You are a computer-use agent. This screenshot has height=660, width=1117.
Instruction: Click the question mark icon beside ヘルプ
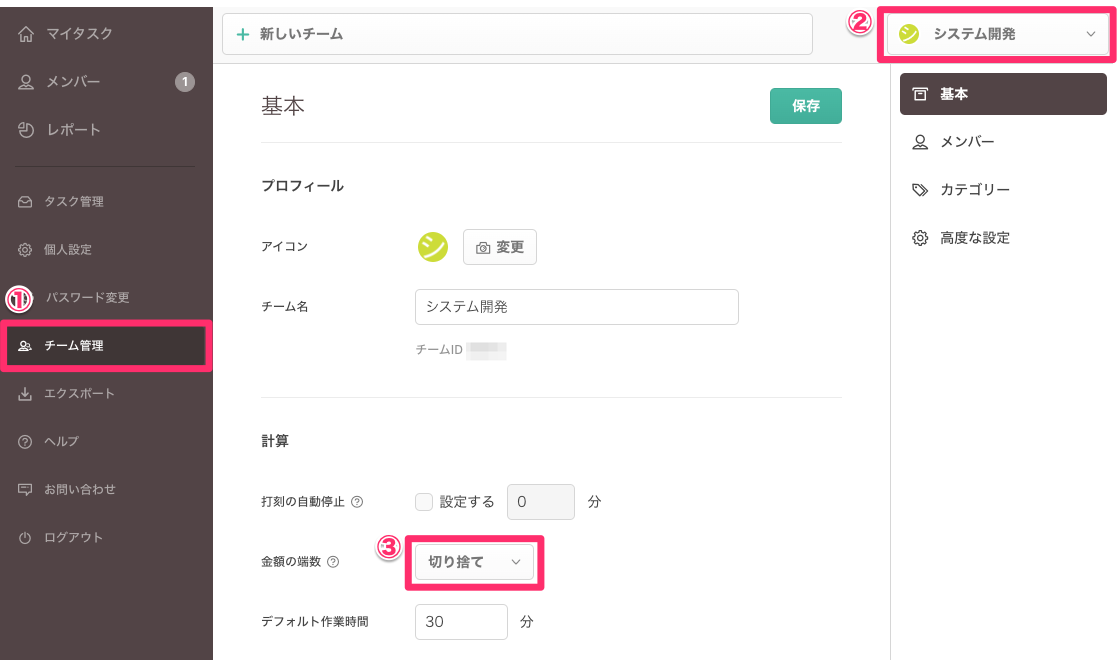point(26,442)
